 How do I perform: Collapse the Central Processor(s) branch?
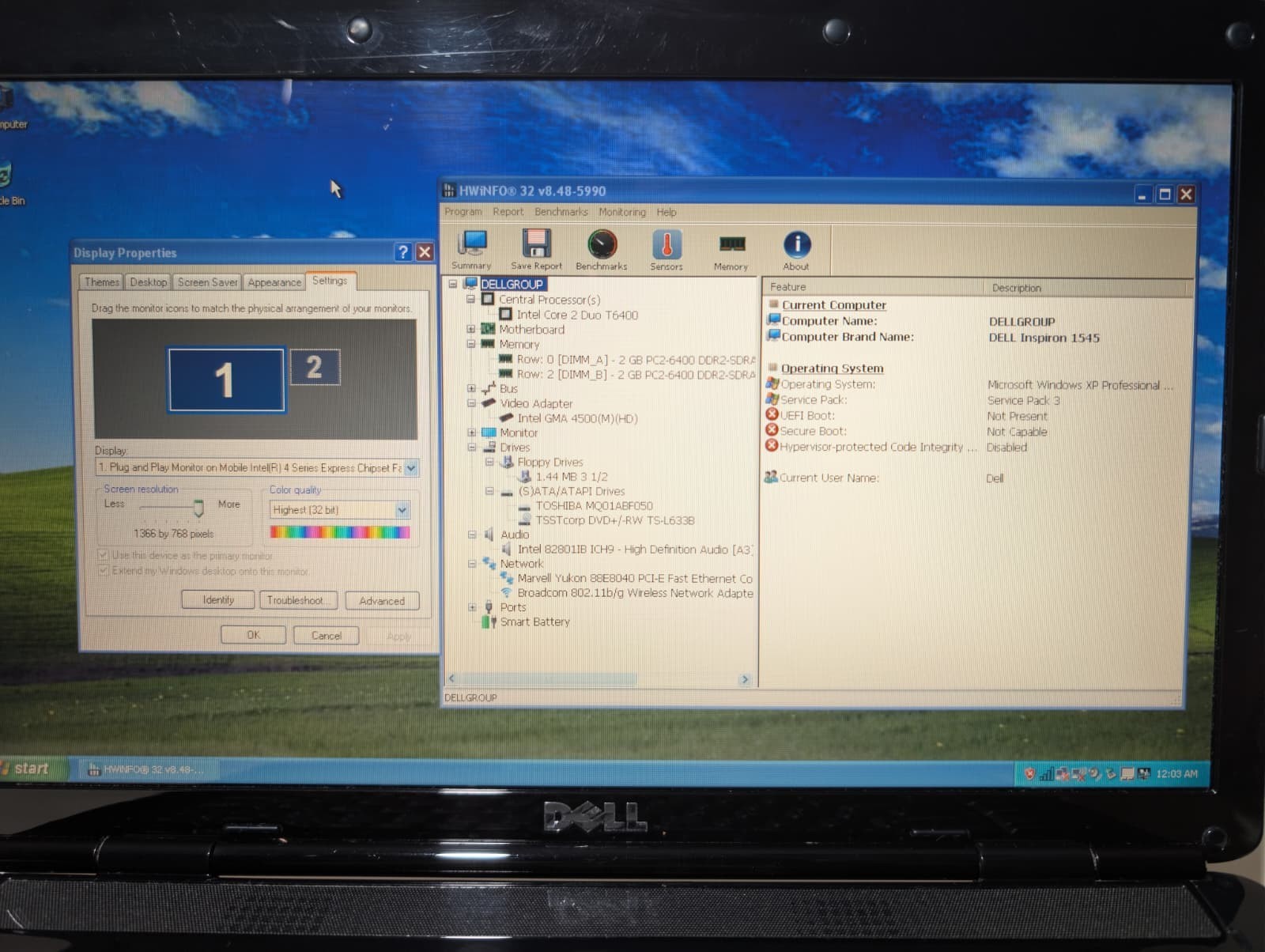(470, 300)
